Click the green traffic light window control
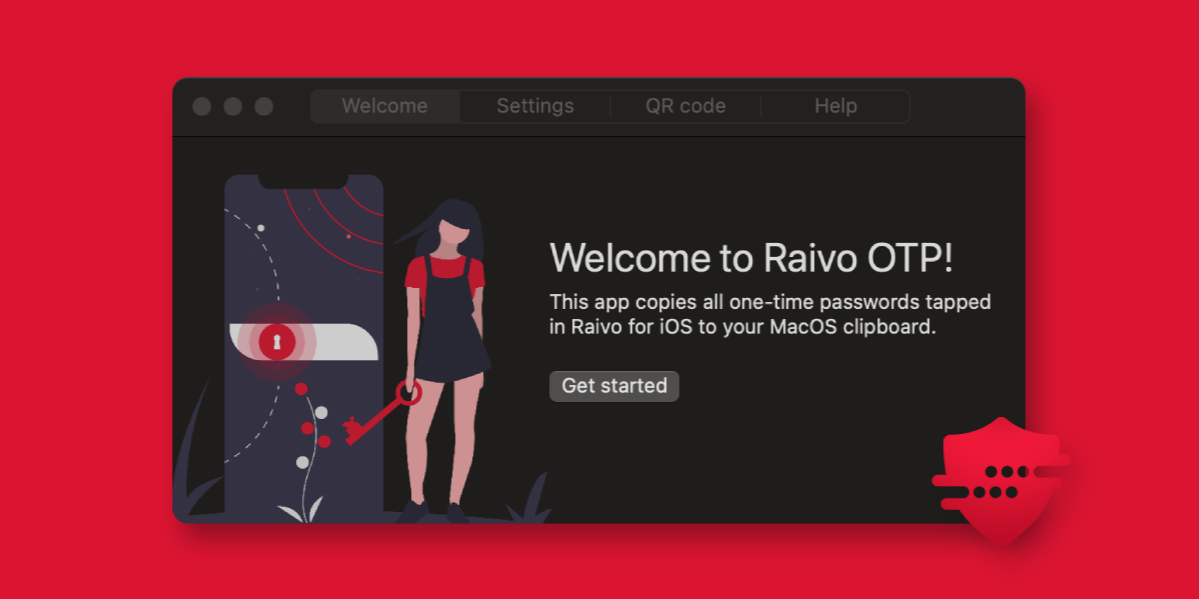The image size is (1199, 599). [x=264, y=105]
